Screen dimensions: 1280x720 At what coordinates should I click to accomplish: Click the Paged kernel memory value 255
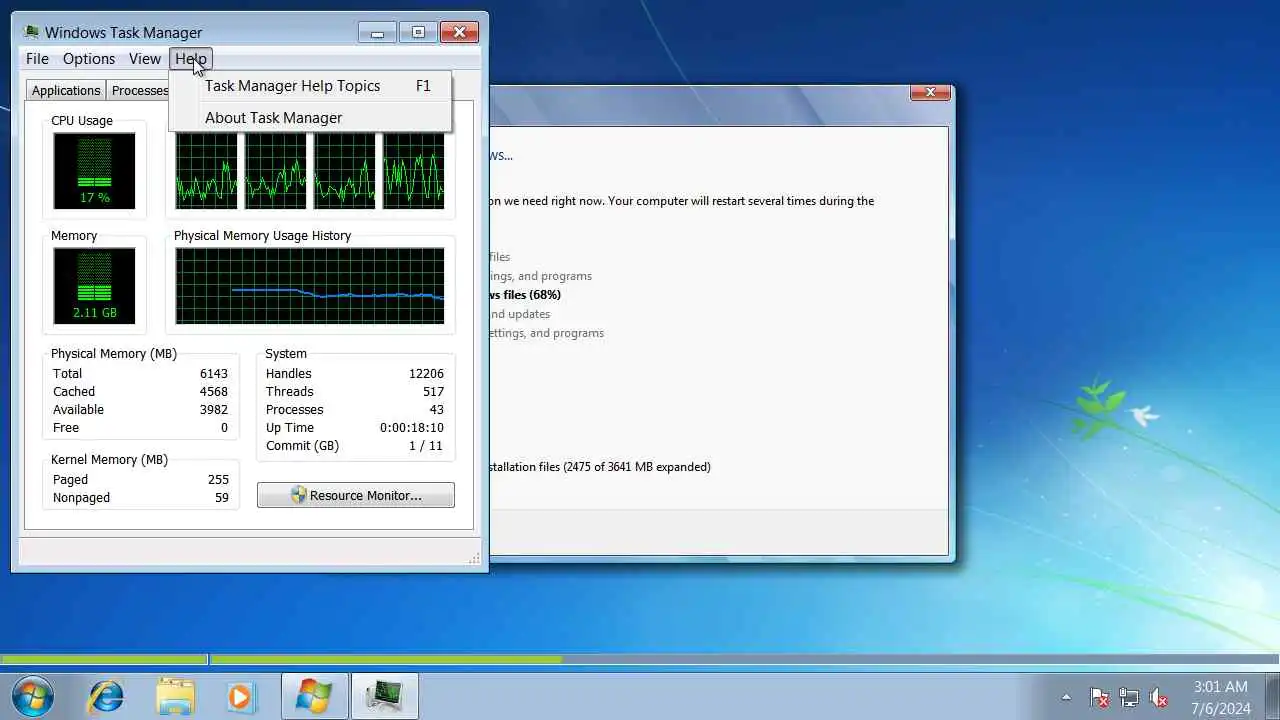tap(218, 480)
